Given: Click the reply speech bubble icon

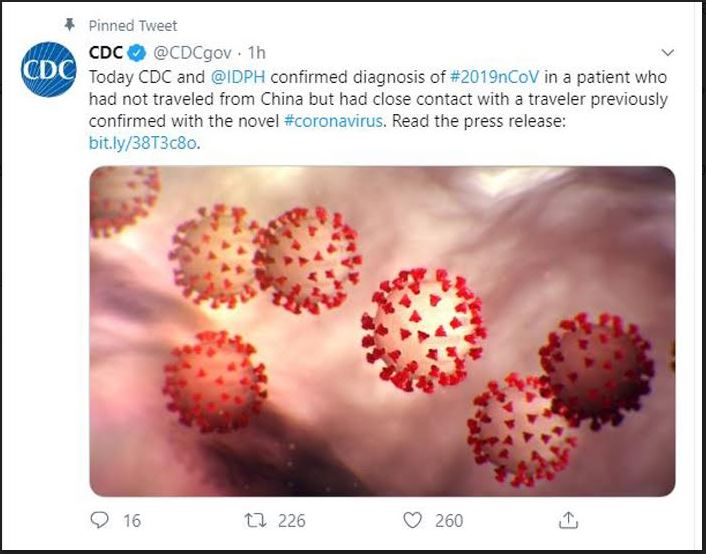Looking at the screenshot, I should (x=99, y=520).
